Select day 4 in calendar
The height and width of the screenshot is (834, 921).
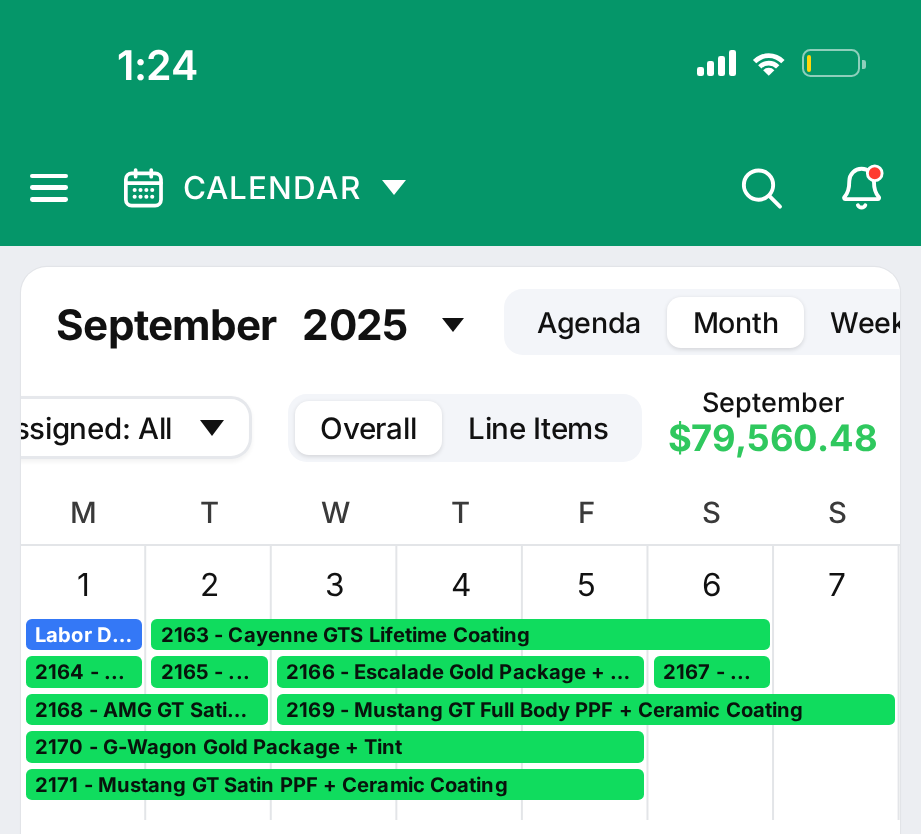461,584
